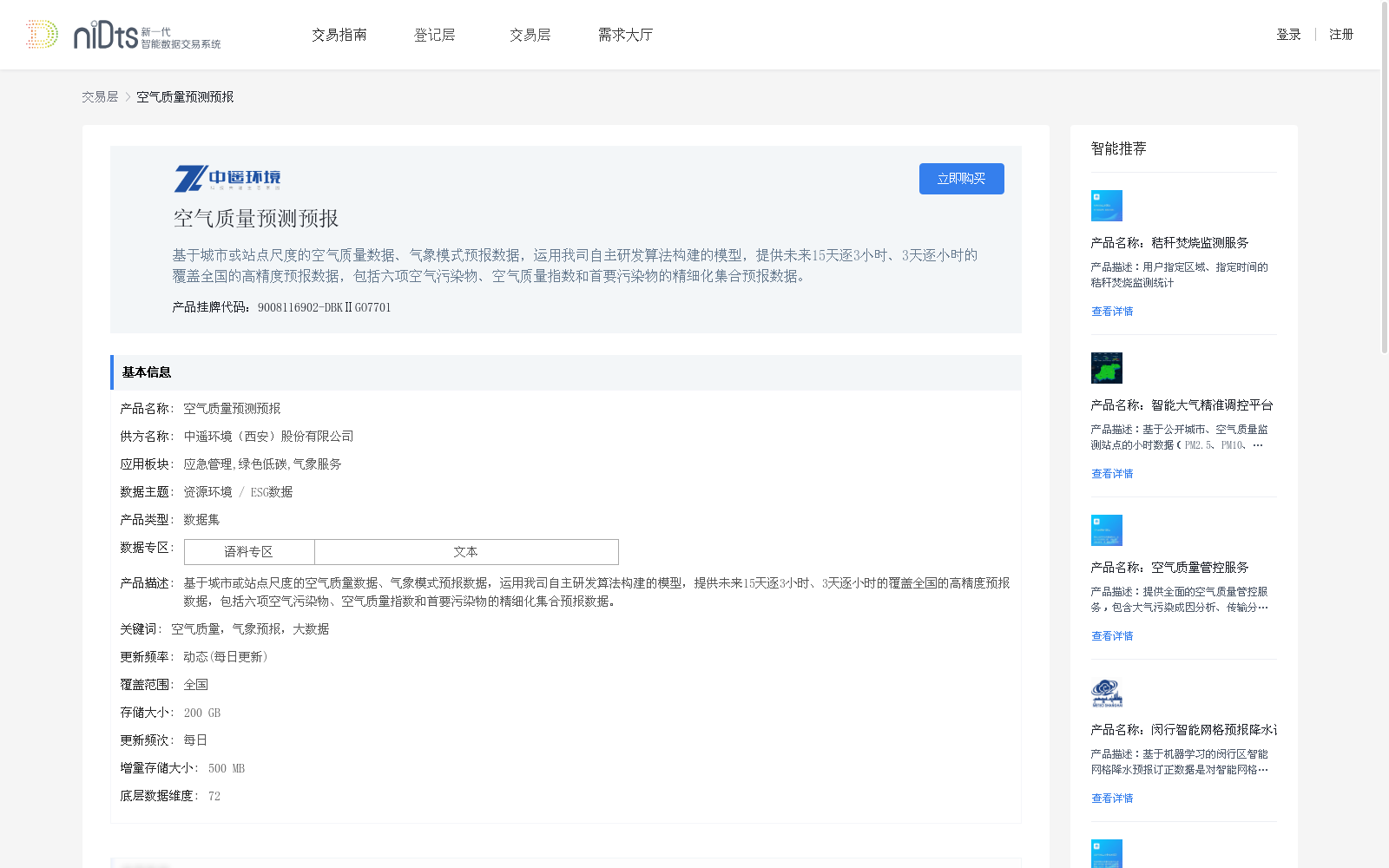This screenshot has width=1389, height=868.
Task: Click the 文本 cell
Action: point(466,552)
